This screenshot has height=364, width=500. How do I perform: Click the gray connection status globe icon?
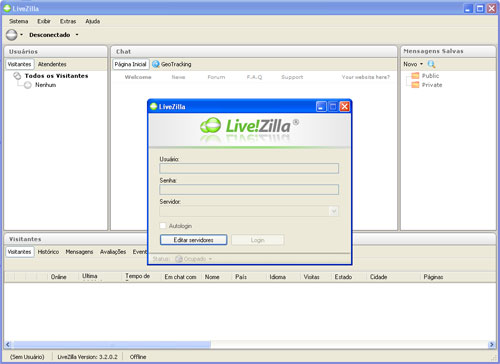12,35
